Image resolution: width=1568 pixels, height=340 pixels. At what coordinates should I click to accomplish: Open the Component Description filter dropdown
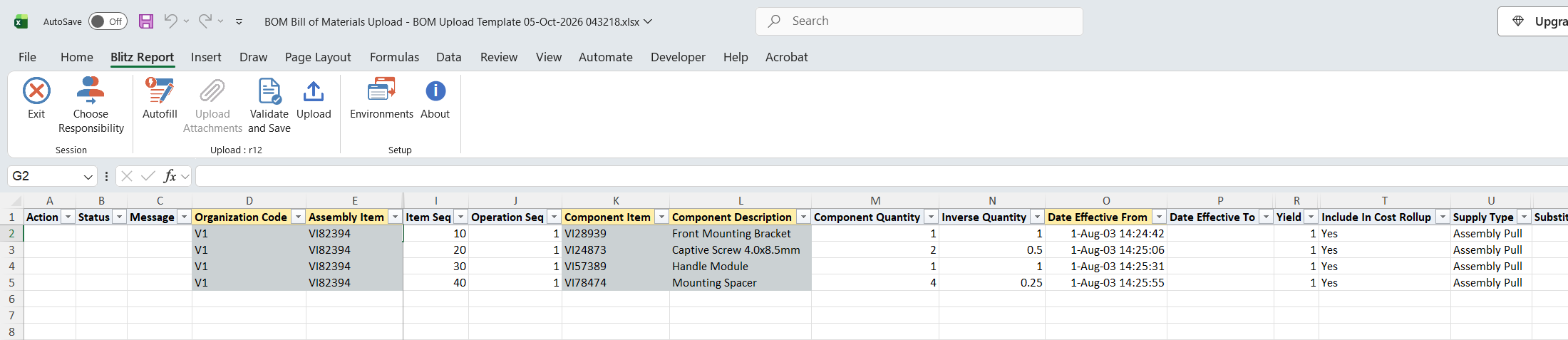(803, 217)
